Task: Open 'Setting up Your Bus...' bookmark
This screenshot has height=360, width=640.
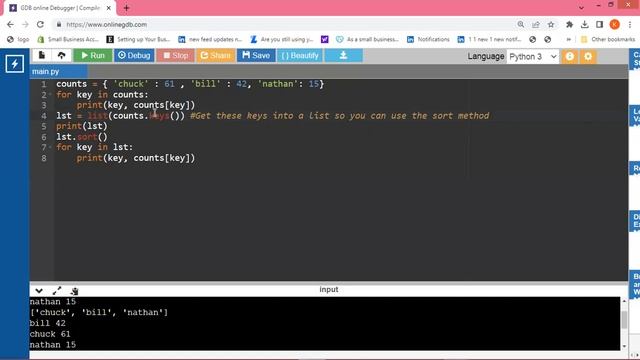Action: tap(138, 39)
